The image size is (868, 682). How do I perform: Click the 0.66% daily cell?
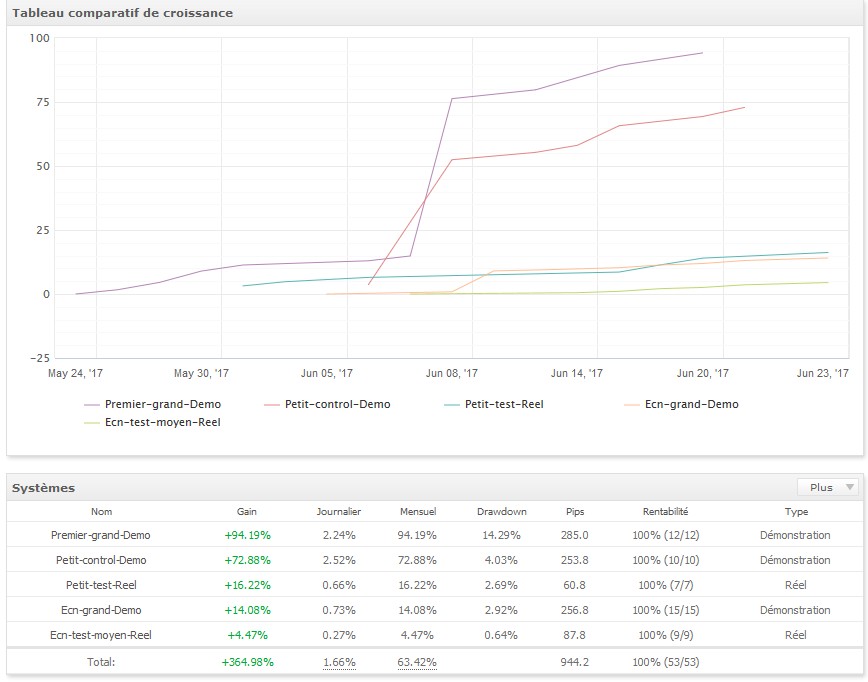[x=339, y=585]
